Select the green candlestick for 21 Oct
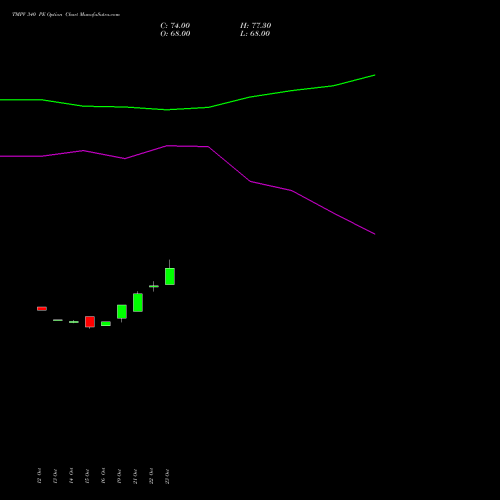This screenshot has width=500, height=500. 138,302
